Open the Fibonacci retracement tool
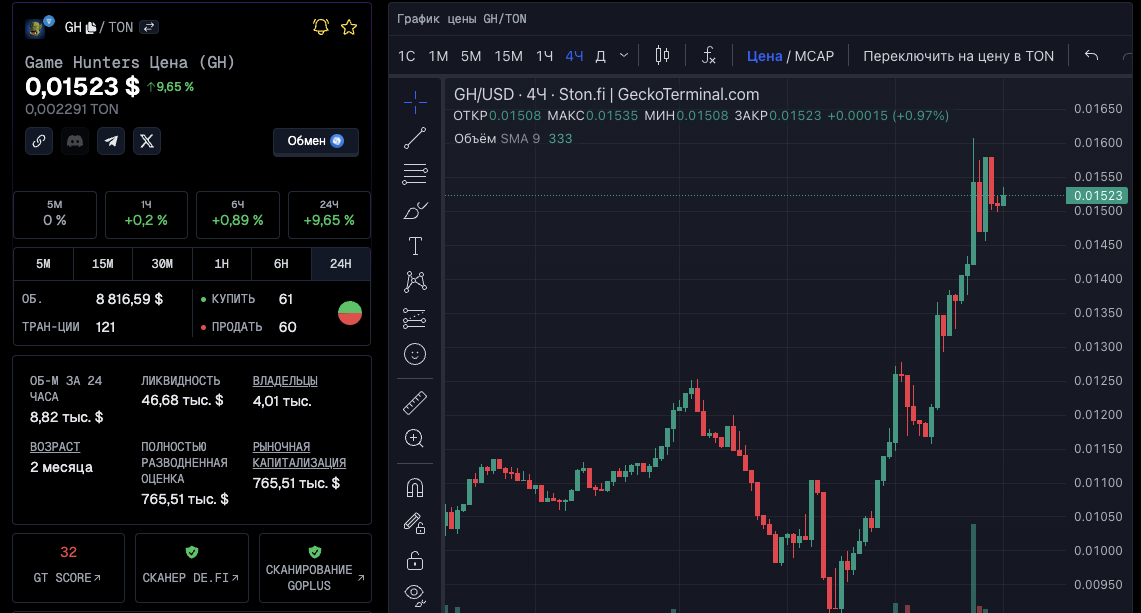Image resolution: width=1141 pixels, height=613 pixels. (415, 174)
